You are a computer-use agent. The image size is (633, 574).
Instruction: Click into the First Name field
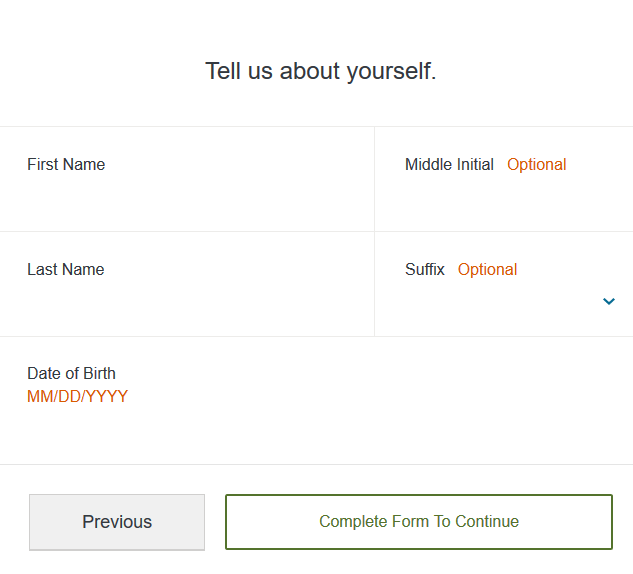point(187,179)
